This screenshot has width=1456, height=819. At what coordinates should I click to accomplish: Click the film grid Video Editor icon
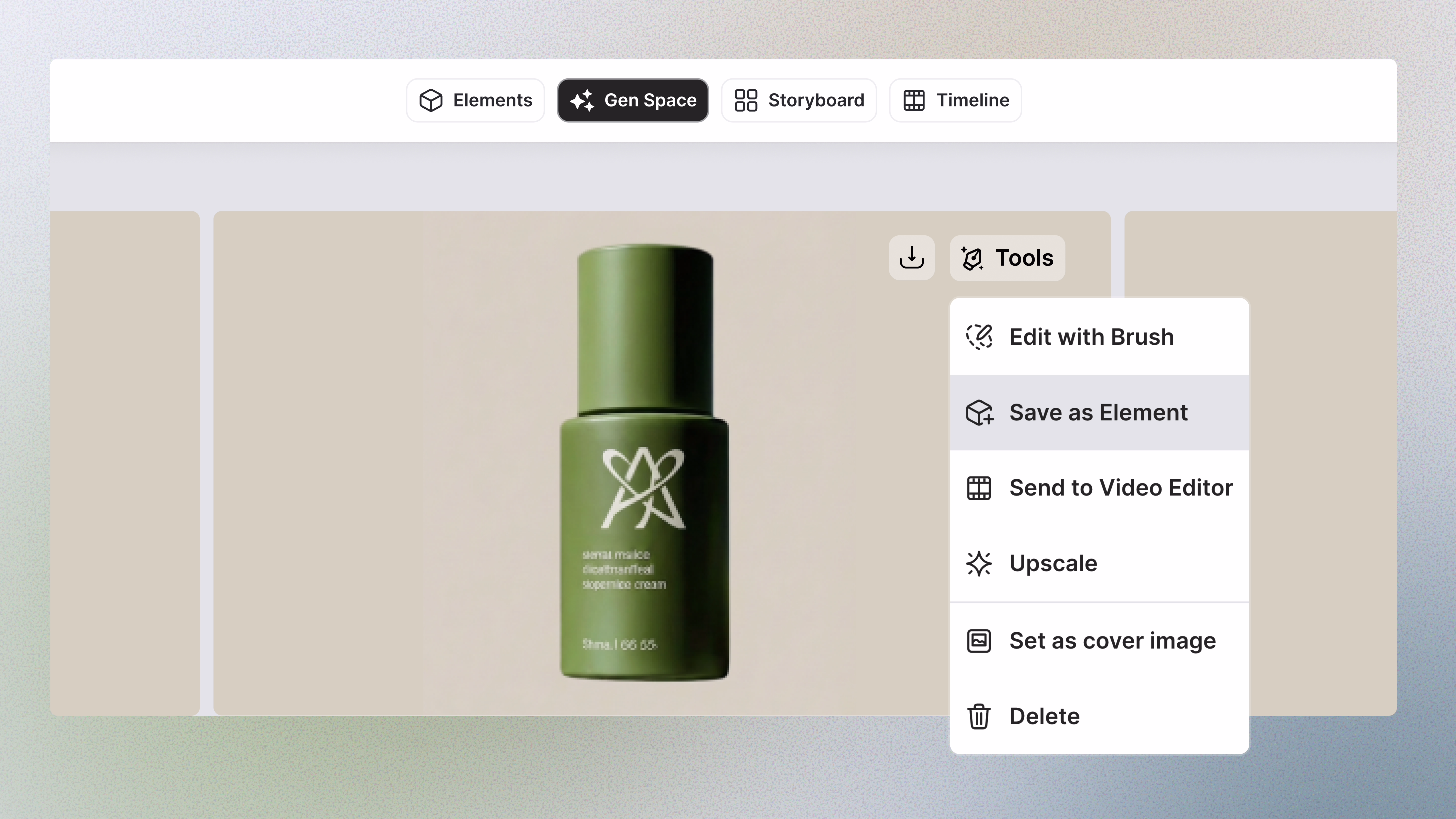tap(979, 488)
